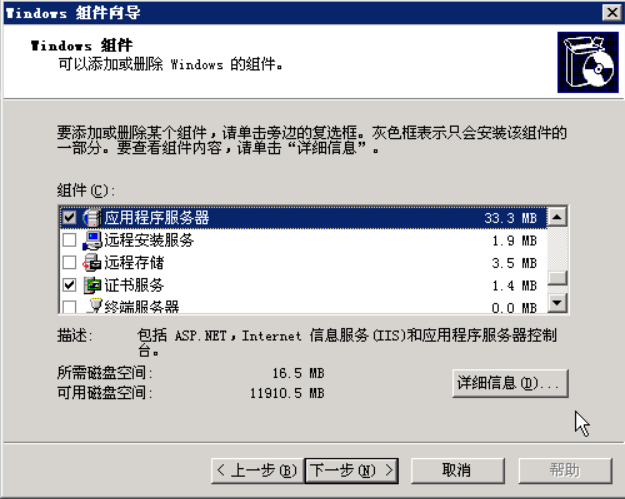Click the 应用程序服务器 server icon

click(x=92, y=218)
